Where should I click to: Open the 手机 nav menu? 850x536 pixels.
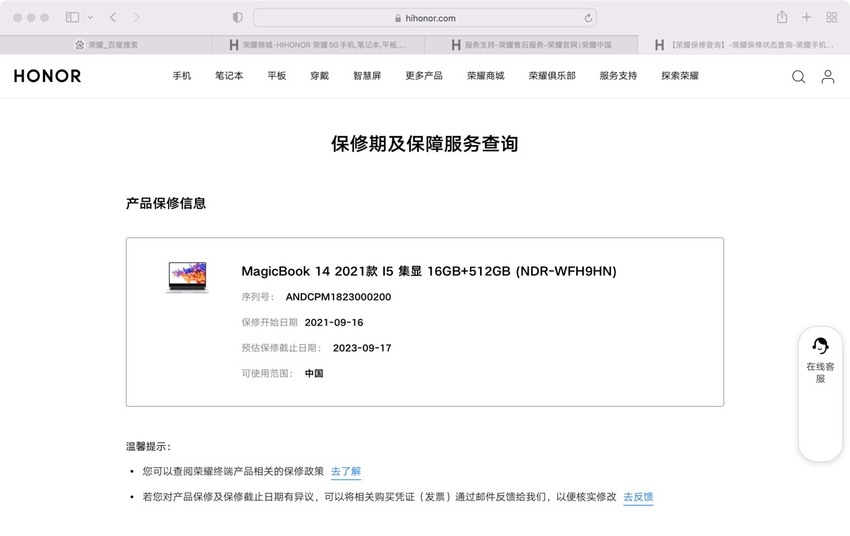pyautogui.click(x=182, y=76)
